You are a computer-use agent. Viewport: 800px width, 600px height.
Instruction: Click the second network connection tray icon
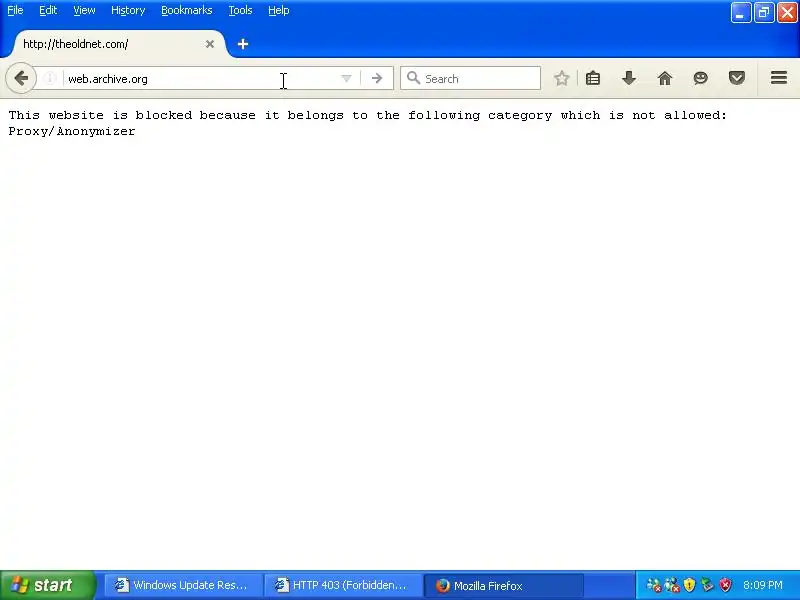(672, 585)
